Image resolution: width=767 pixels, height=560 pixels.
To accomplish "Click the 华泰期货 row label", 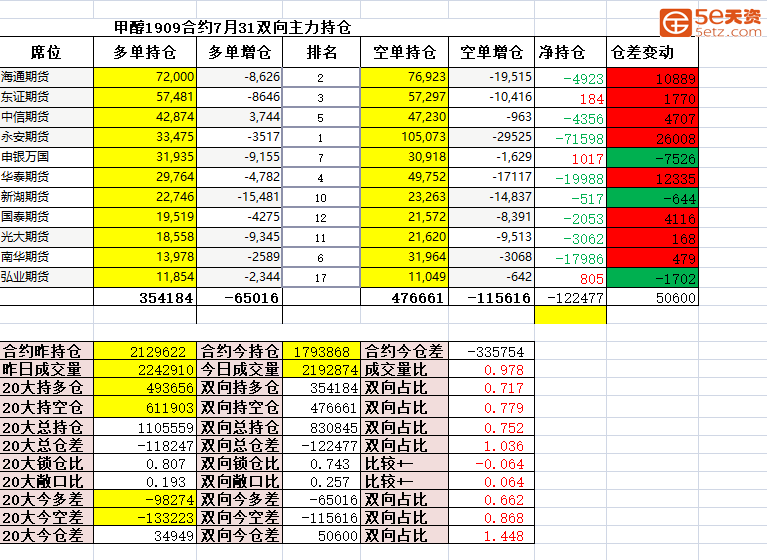I will click(x=46, y=178).
